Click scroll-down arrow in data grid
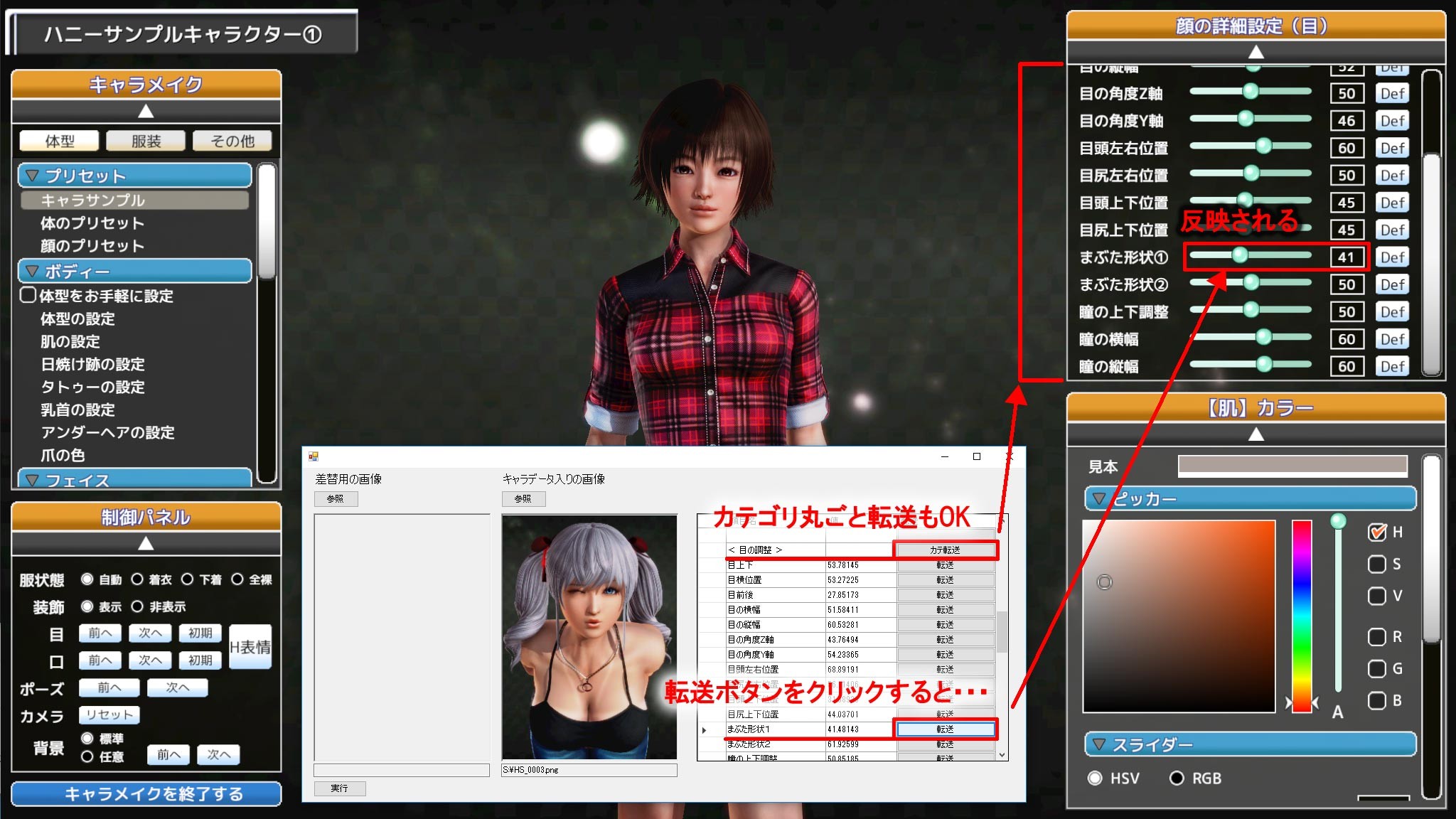 (1002, 755)
